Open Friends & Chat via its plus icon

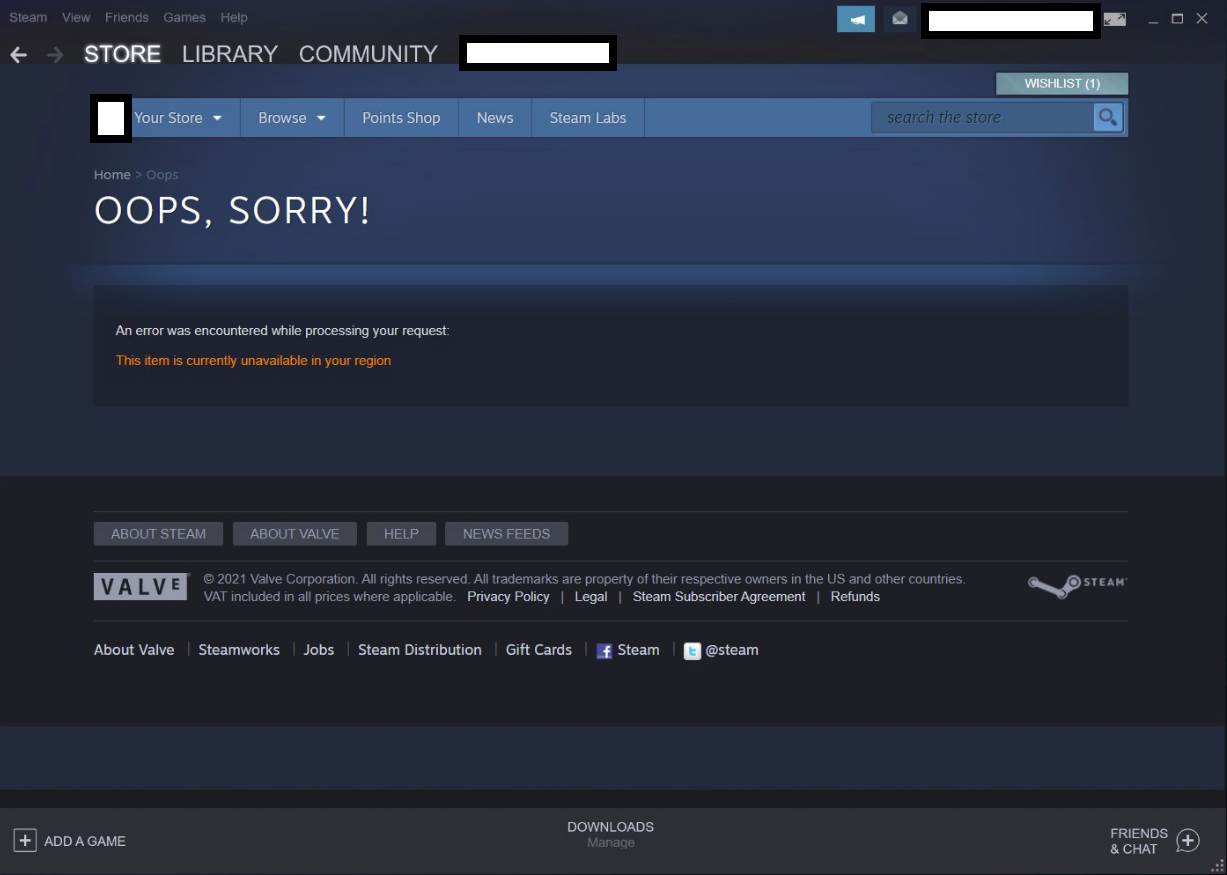pyautogui.click(x=1188, y=841)
